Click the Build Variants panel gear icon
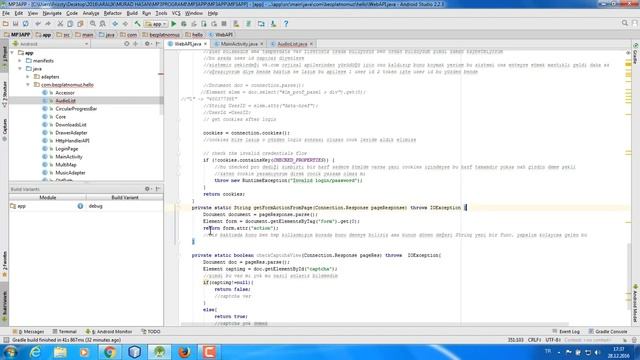Screen dimensions: 640x360 tap(147, 189)
